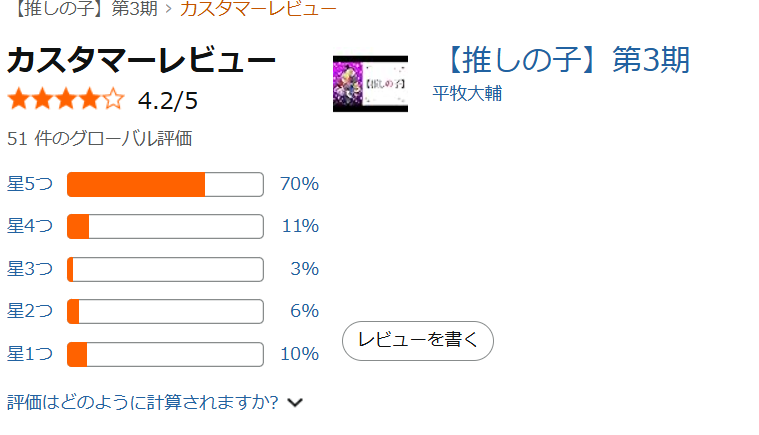Filter reviews by 星3つ label

(x=29, y=269)
